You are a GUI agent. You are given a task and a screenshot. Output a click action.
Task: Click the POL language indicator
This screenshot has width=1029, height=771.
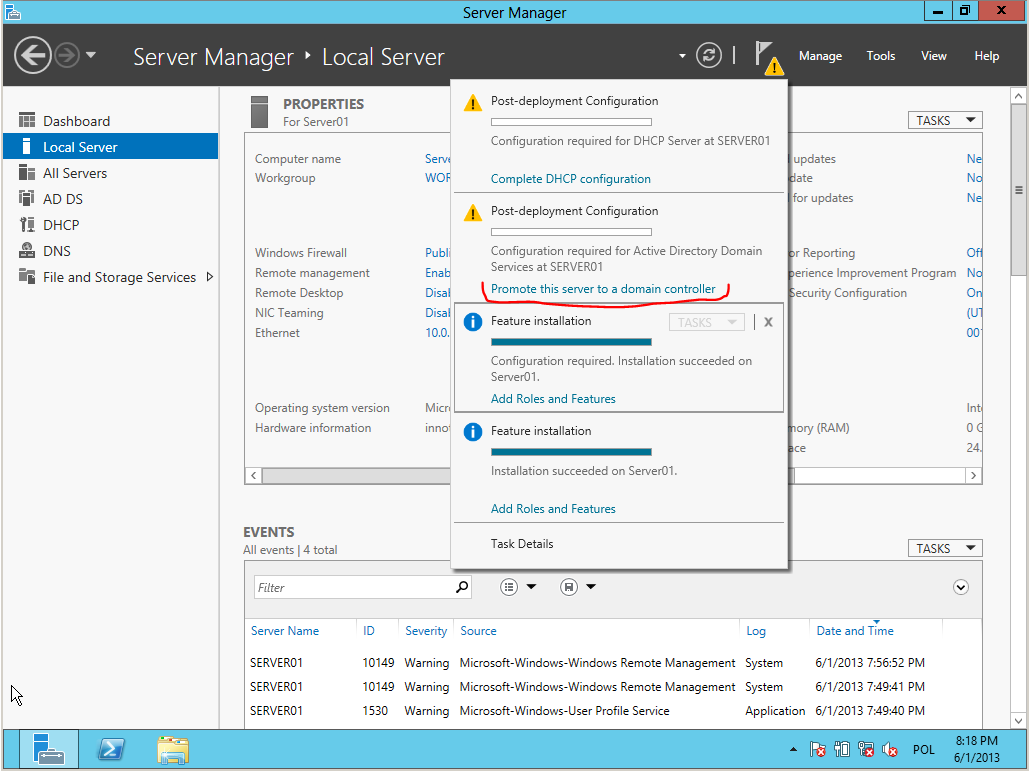pos(923,749)
